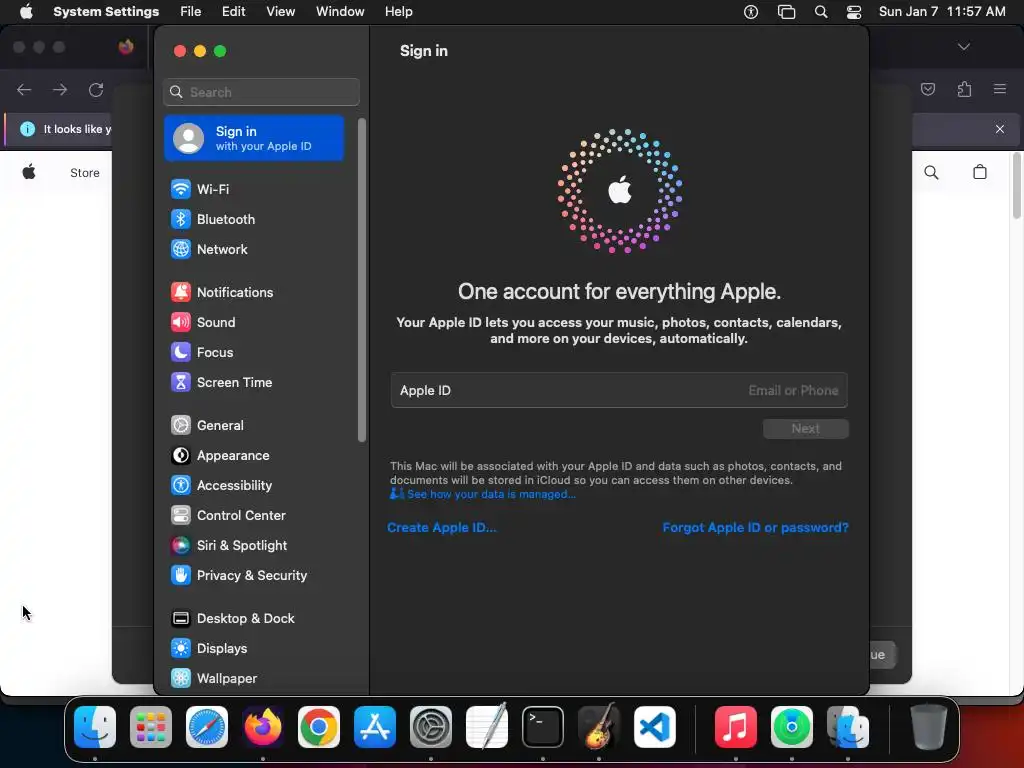1024x768 pixels.
Task: Open Find My from the Dock
Action: (792, 727)
